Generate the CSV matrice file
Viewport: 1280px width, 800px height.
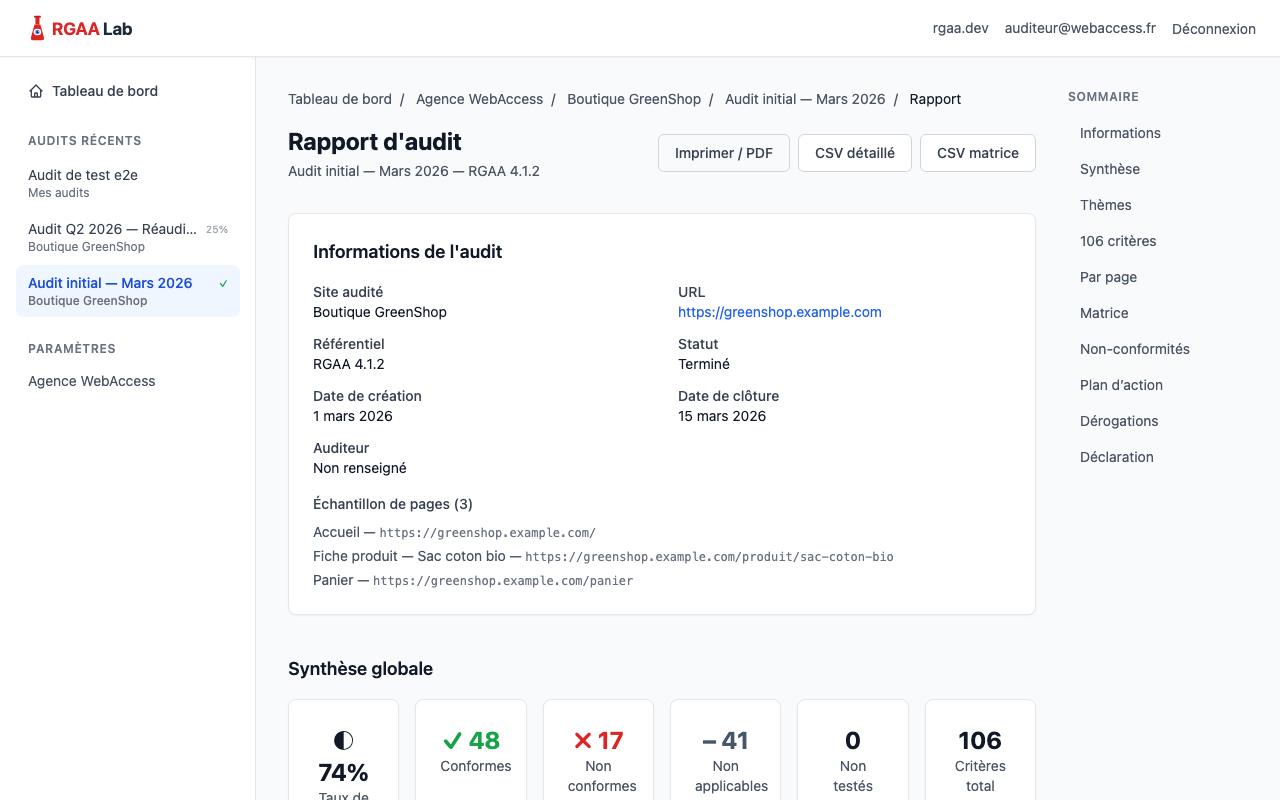[977, 152]
